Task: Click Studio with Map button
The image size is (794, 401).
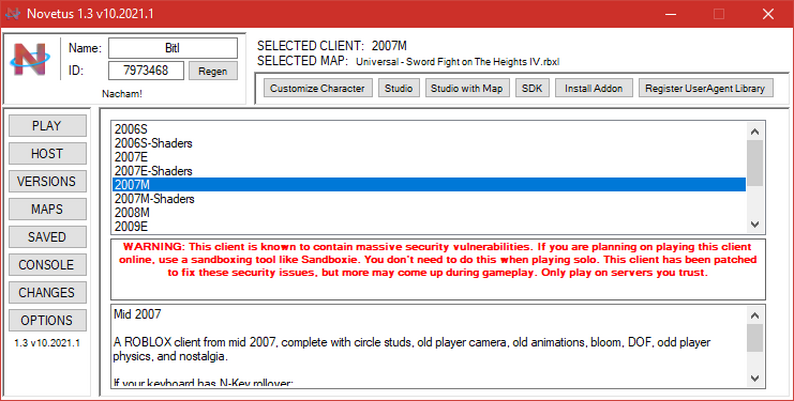Action: [x=467, y=88]
